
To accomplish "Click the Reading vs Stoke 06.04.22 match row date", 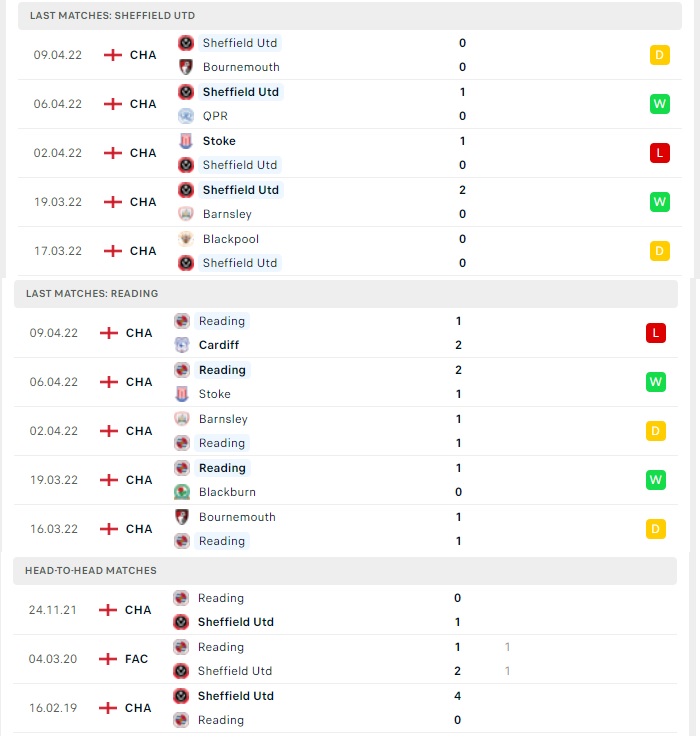I will pyautogui.click(x=54, y=382).
